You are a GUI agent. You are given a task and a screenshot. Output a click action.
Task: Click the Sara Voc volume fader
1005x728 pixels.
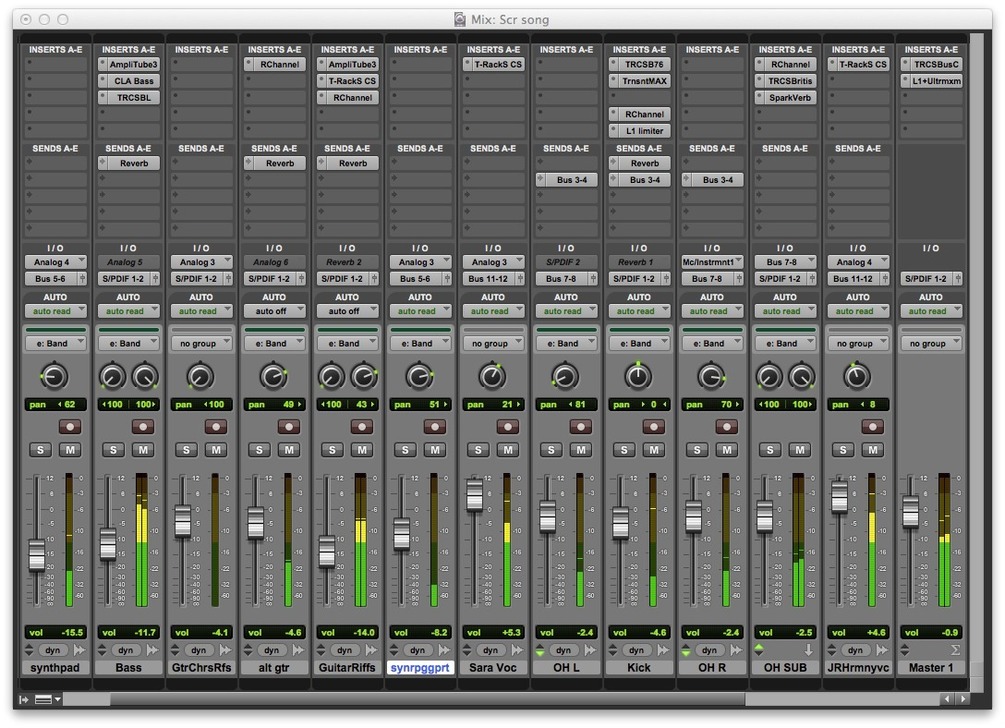(x=474, y=495)
